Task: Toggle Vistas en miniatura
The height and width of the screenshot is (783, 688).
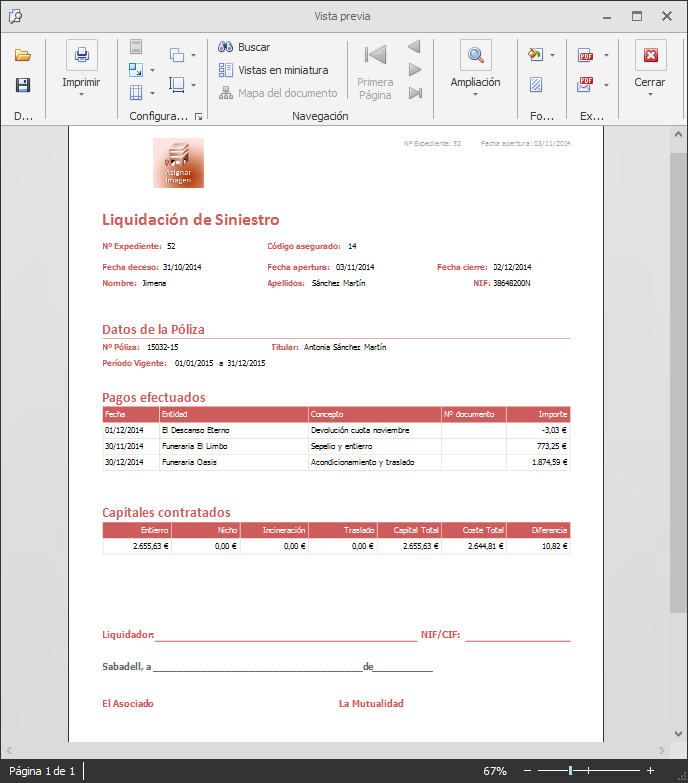Action: coord(273,70)
